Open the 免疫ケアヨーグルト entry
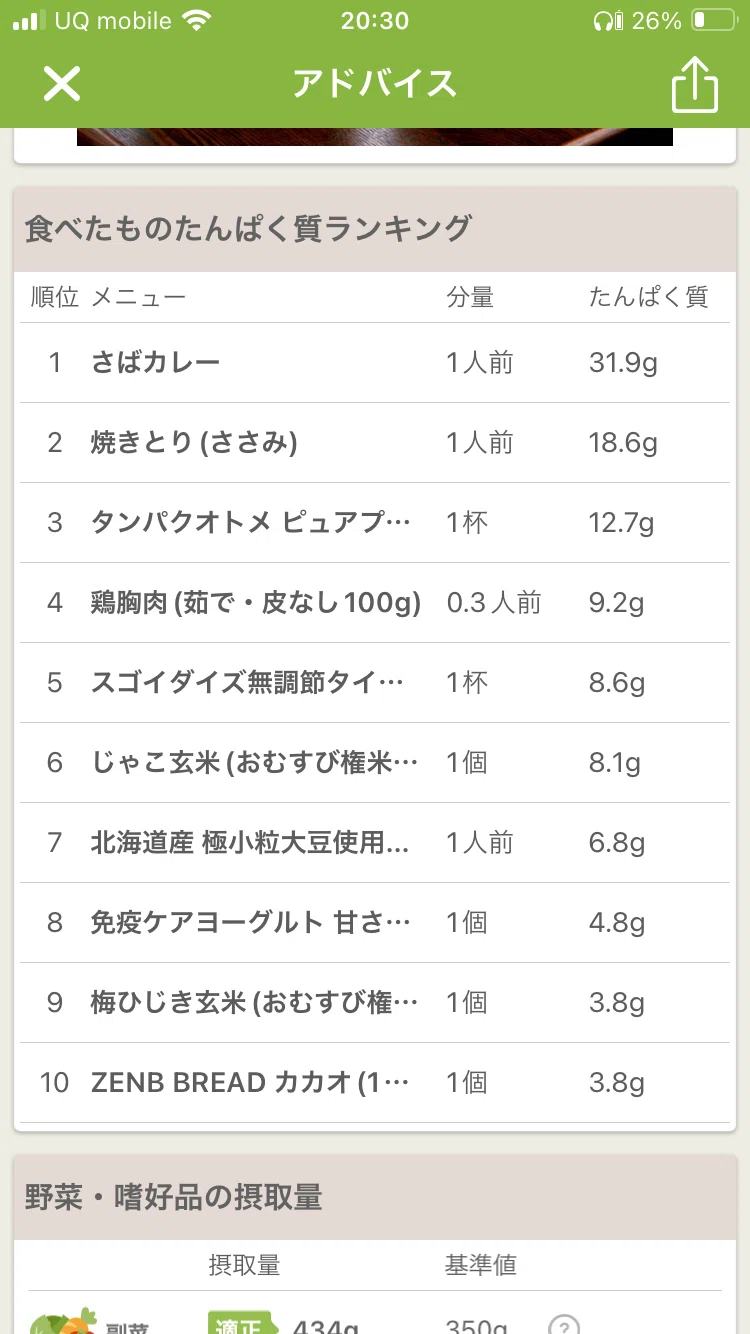 coord(375,922)
